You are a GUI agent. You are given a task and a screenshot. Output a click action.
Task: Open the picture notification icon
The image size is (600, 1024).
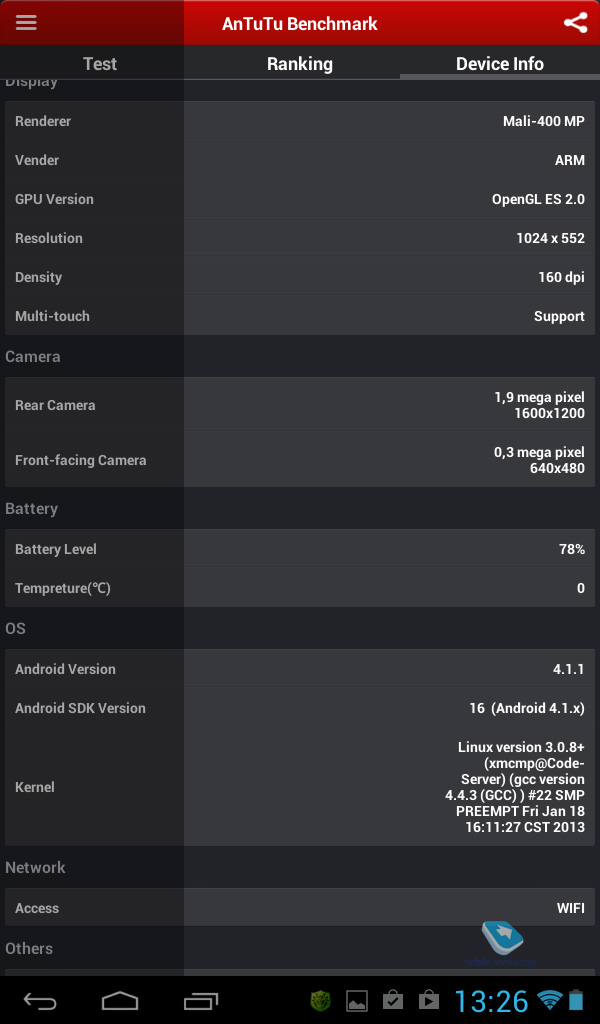[x=356, y=1000]
